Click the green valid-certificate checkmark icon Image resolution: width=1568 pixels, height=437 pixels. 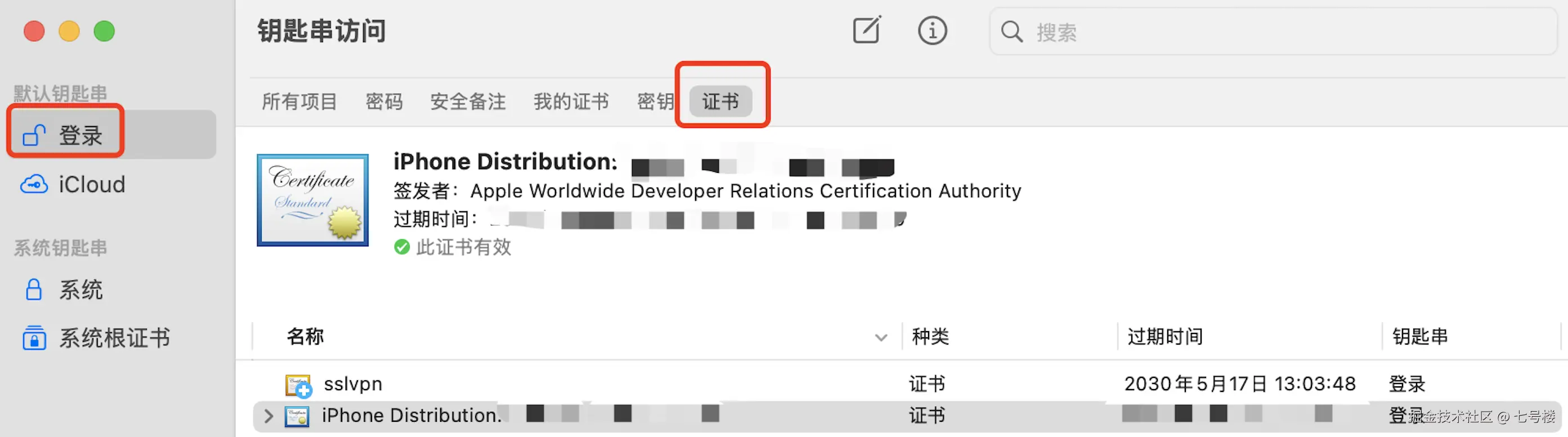click(402, 247)
